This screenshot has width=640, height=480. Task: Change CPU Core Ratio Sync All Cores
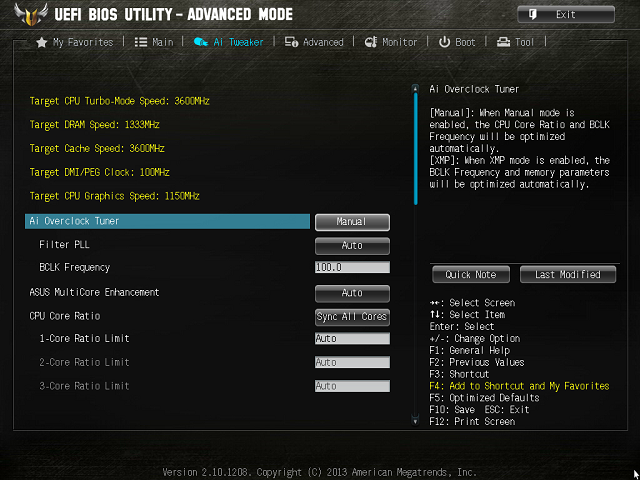coord(352,317)
